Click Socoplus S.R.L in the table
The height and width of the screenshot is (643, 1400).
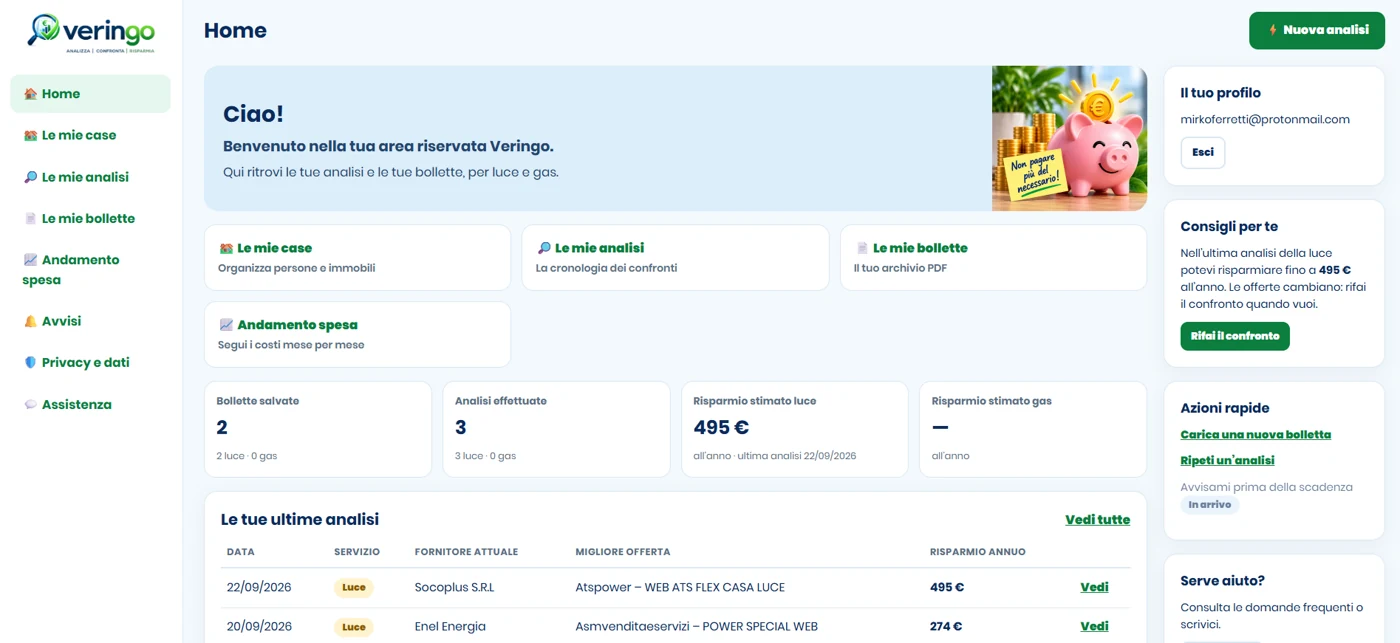point(454,588)
